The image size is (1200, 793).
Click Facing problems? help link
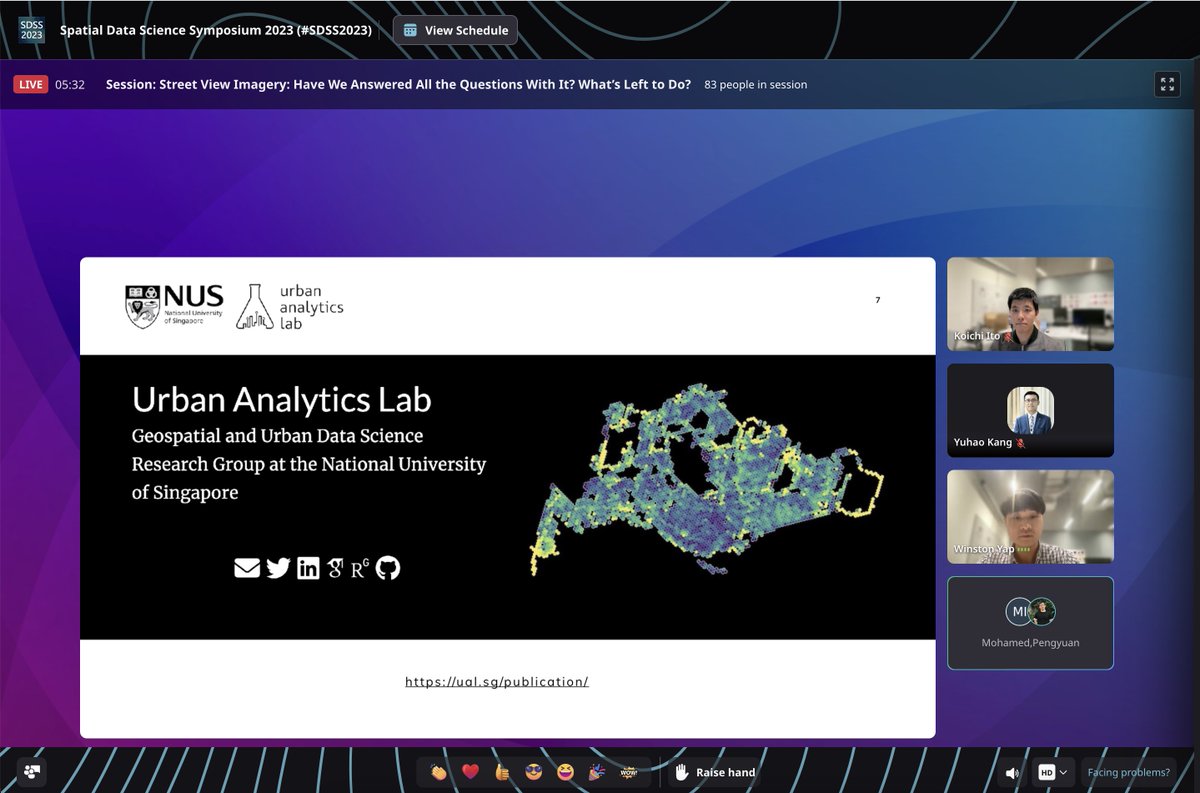[1128, 772]
